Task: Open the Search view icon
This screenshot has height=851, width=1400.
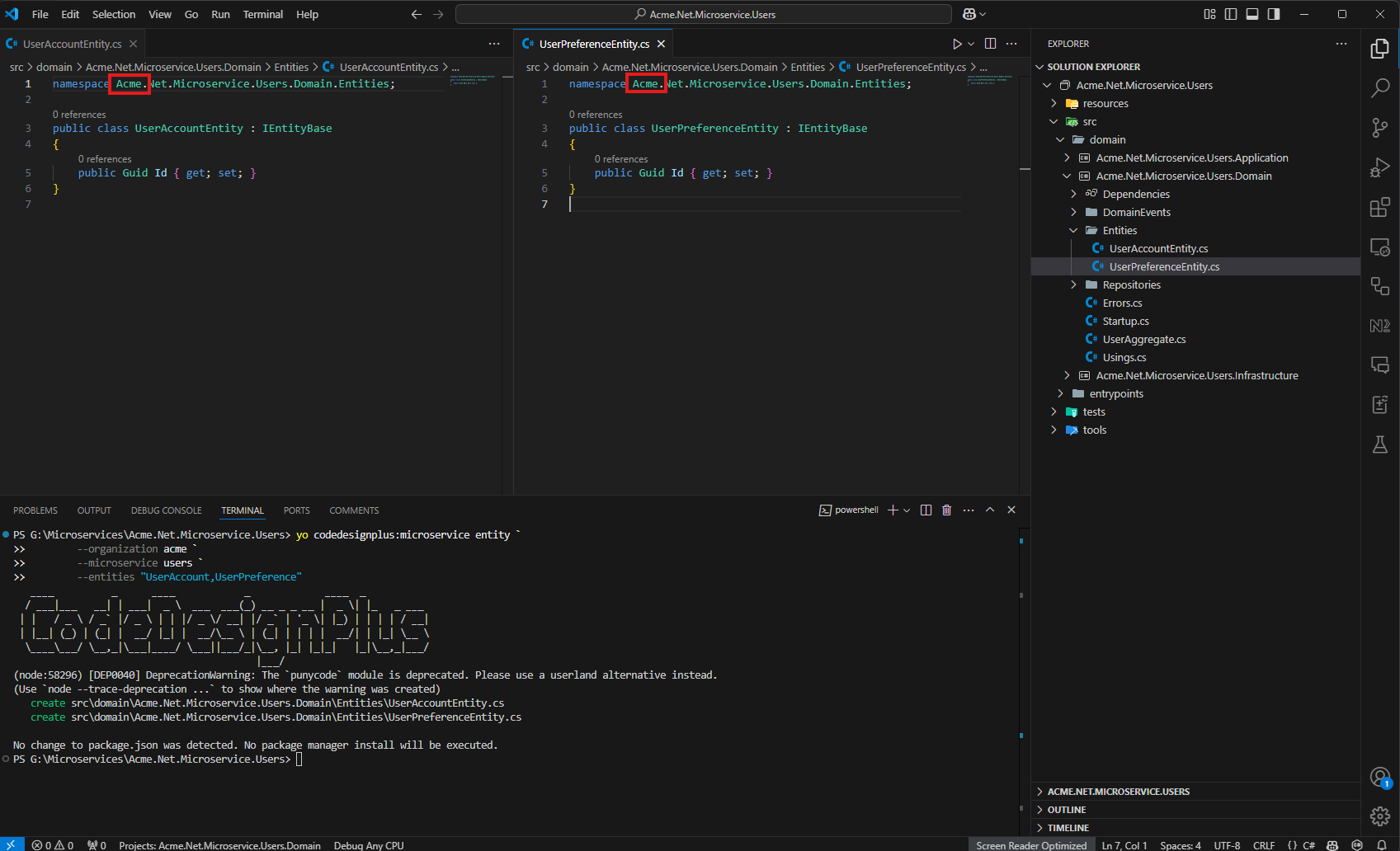Action: (x=1379, y=87)
